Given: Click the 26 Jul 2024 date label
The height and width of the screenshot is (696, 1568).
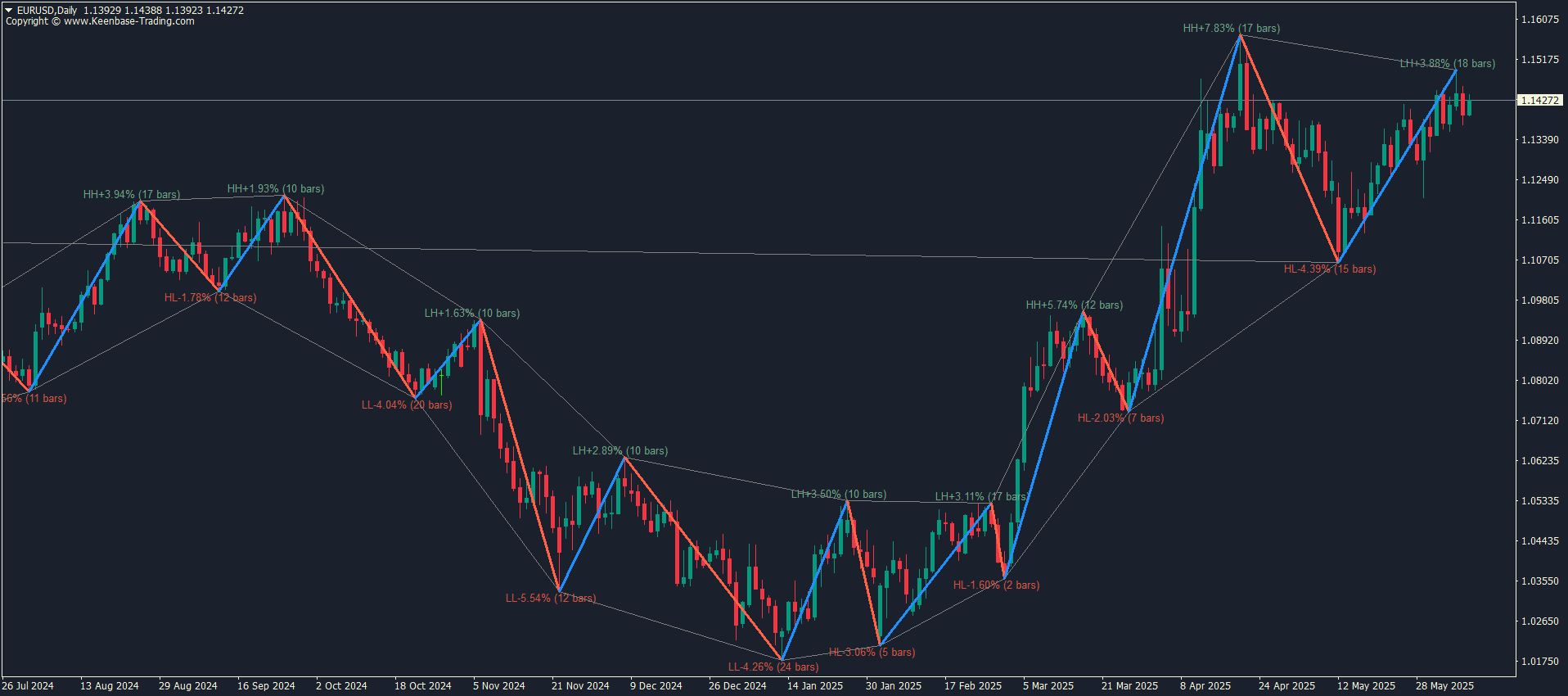Looking at the screenshot, I should click(28, 686).
